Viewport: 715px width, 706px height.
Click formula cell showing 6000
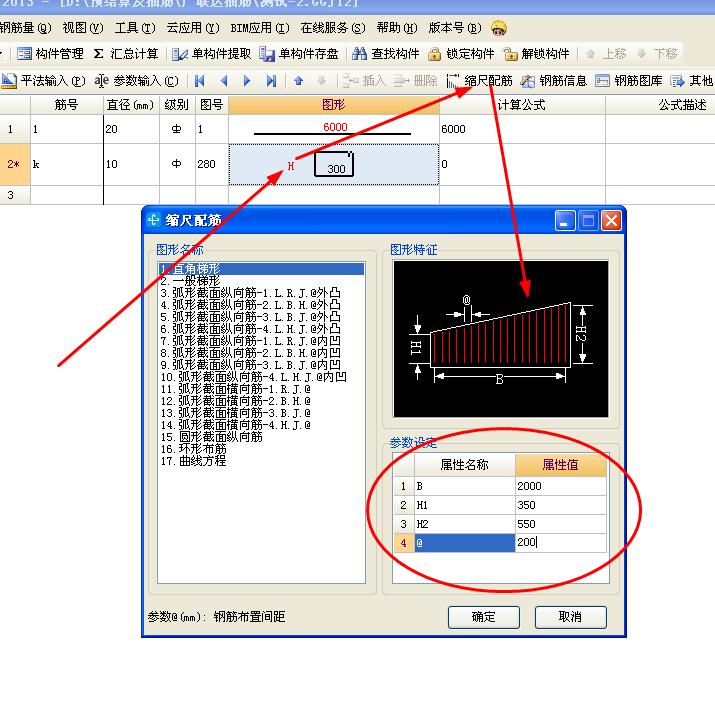(522, 129)
